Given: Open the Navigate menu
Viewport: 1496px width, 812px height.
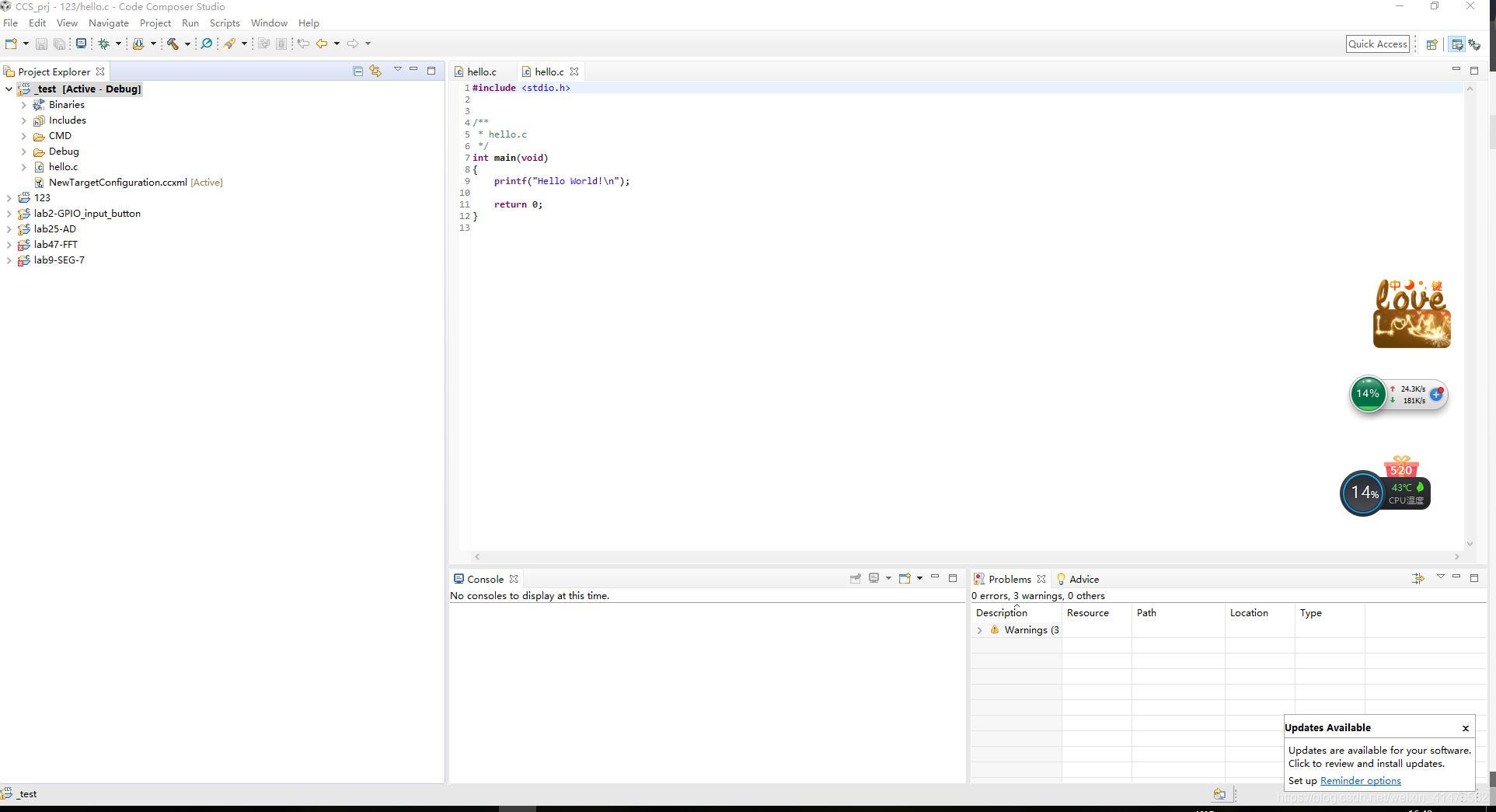Looking at the screenshot, I should tap(109, 23).
